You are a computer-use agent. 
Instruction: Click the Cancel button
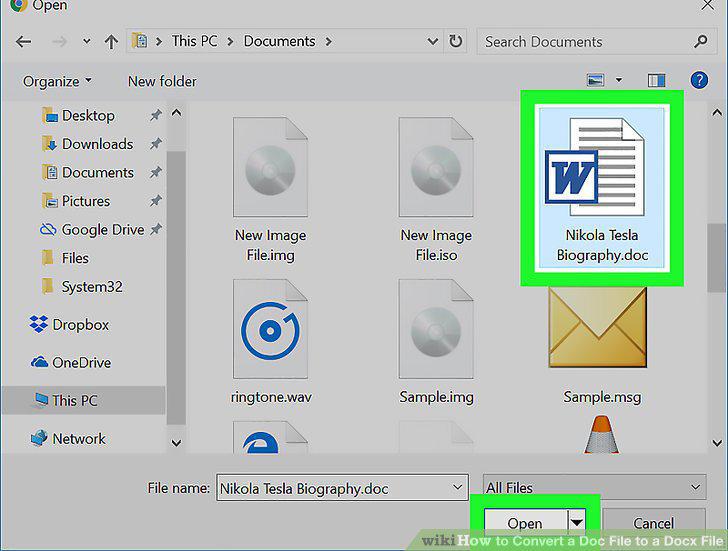pos(653,524)
